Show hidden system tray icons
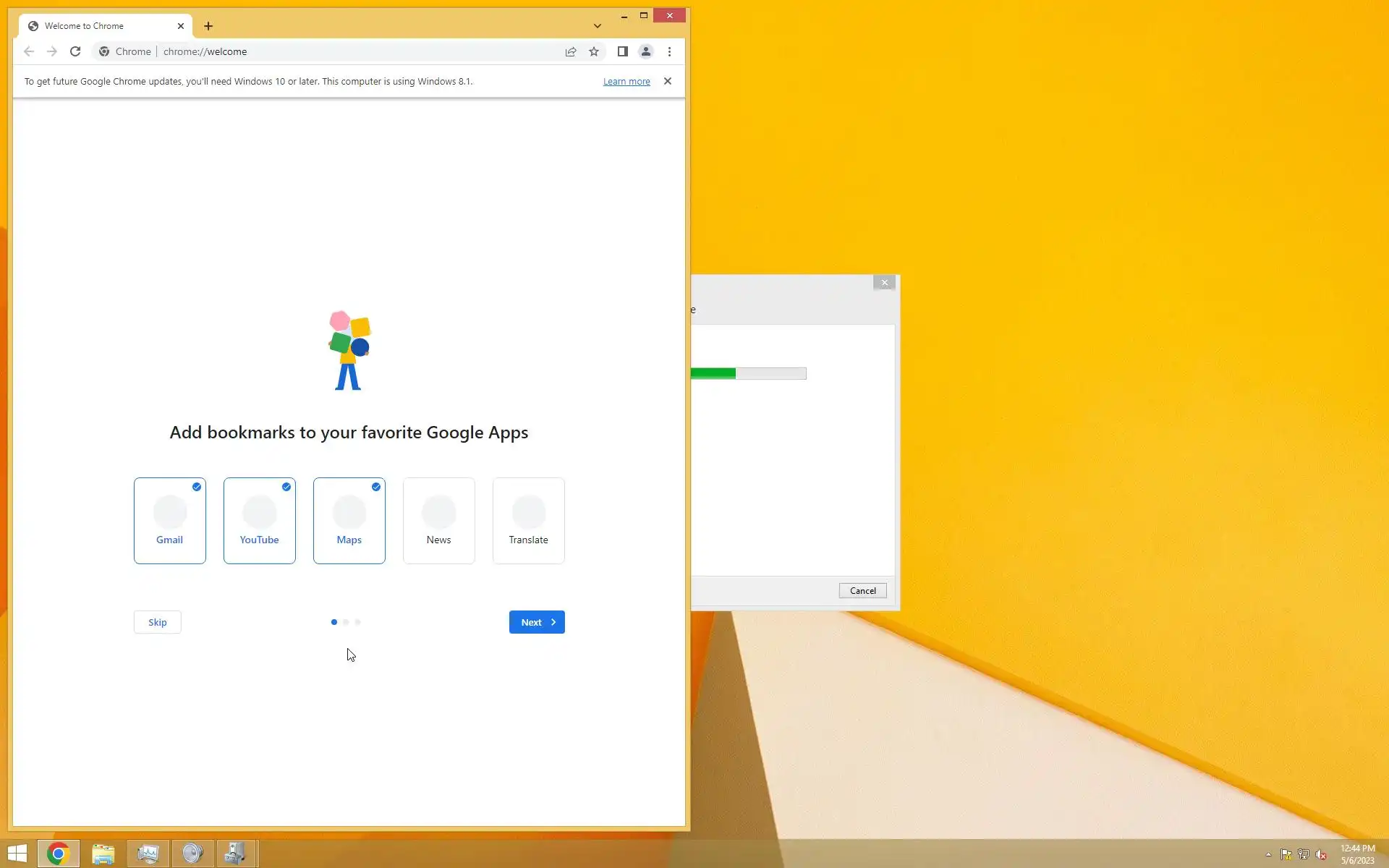 (1268, 854)
